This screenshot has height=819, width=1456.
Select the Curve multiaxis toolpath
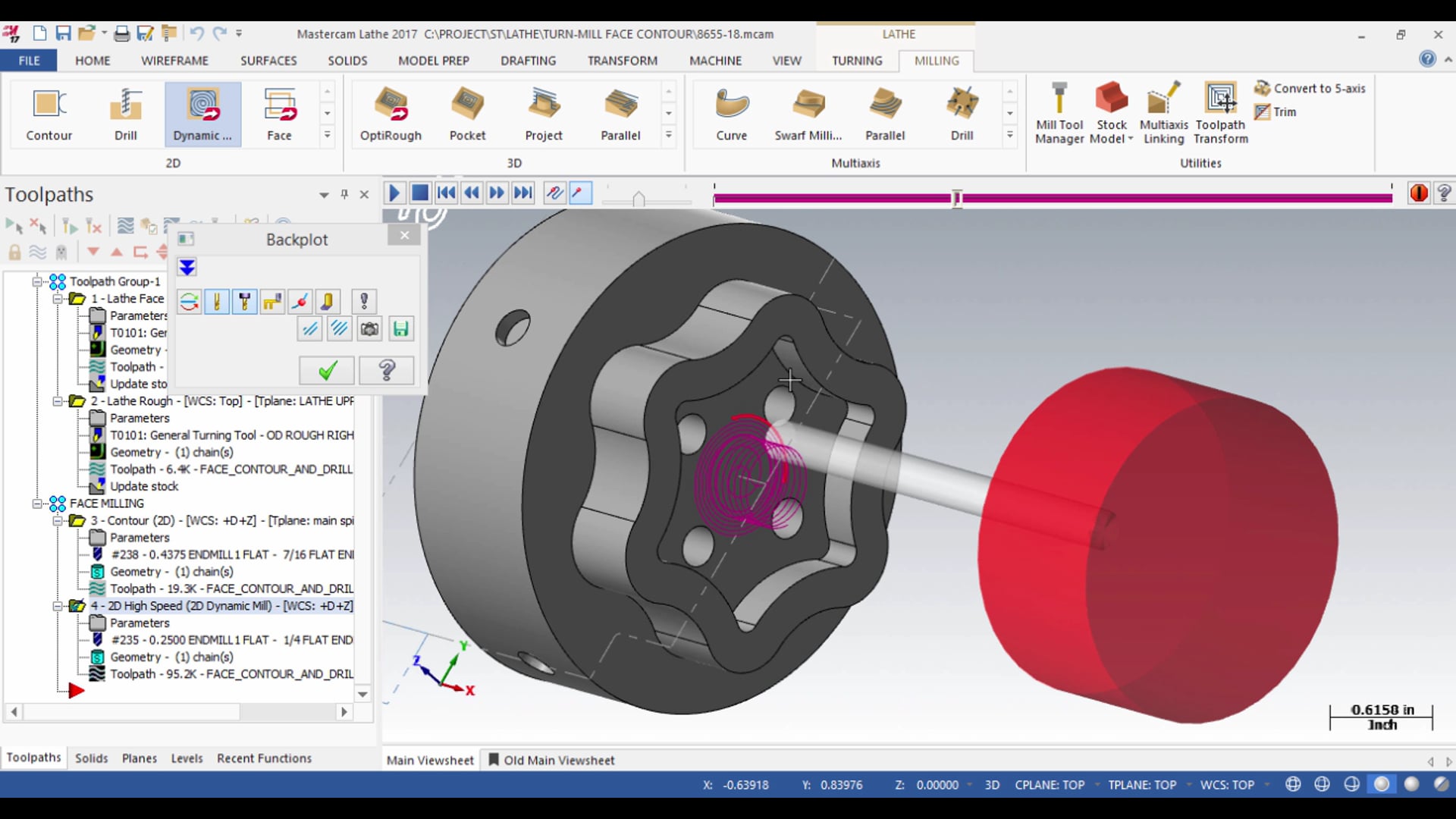(x=731, y=115)
